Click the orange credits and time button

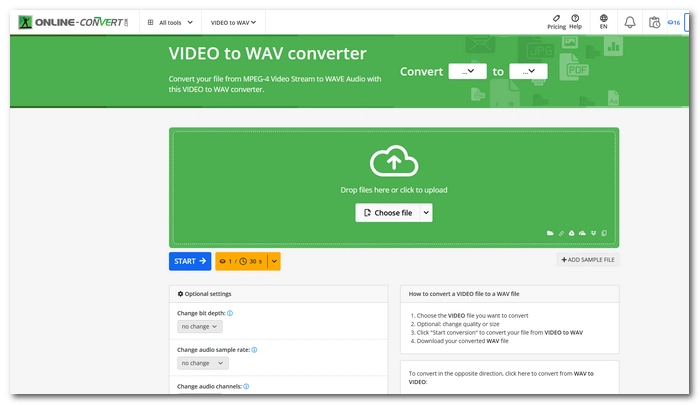pyautogui.click(x=241, y=261)
